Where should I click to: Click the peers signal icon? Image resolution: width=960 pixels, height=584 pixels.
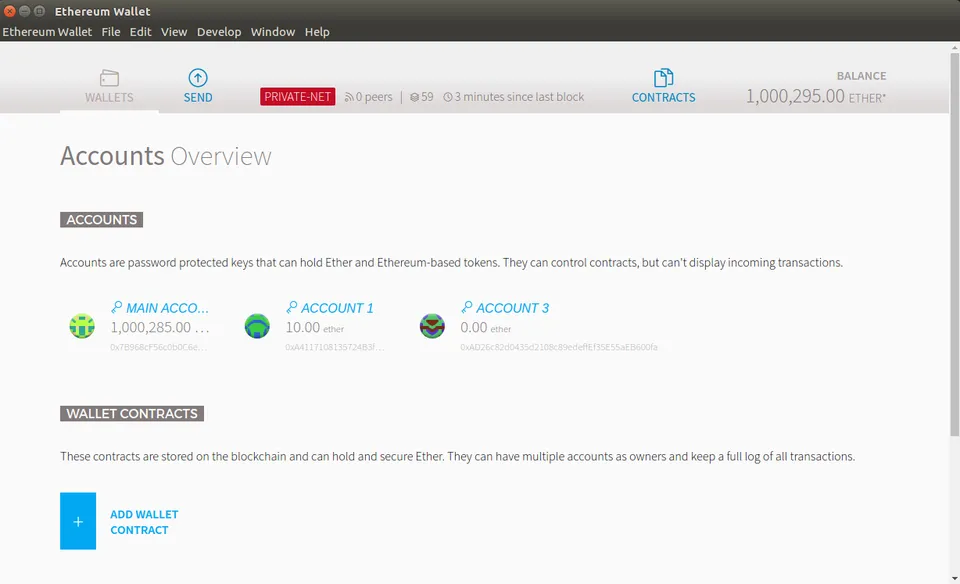click(349, 97)
